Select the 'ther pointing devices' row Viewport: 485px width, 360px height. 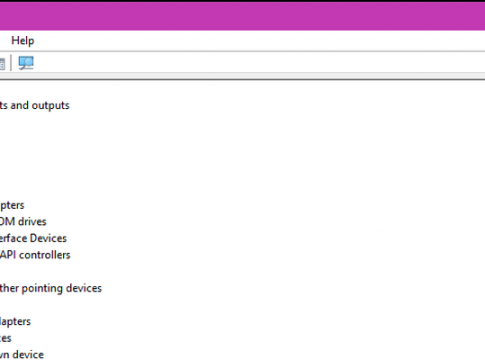[x=51, y=288]
